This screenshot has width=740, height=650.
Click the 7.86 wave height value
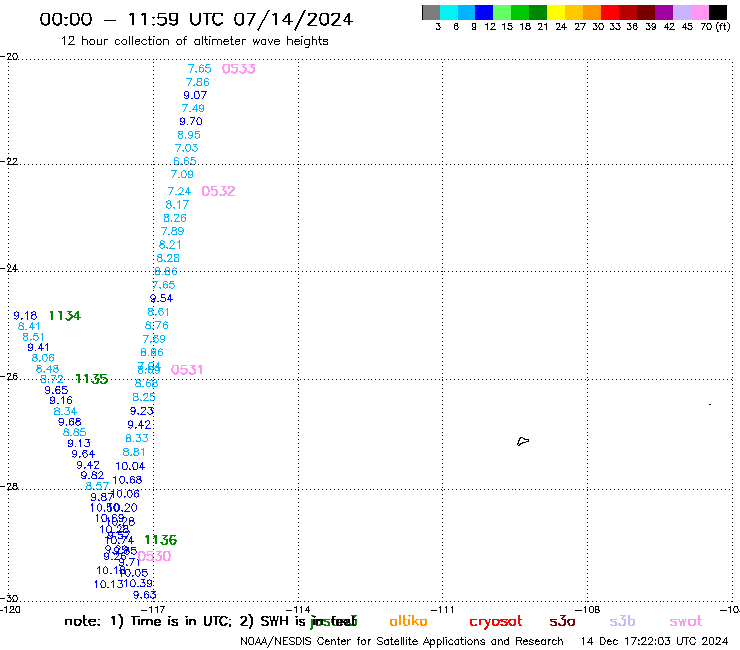[197, 82]
